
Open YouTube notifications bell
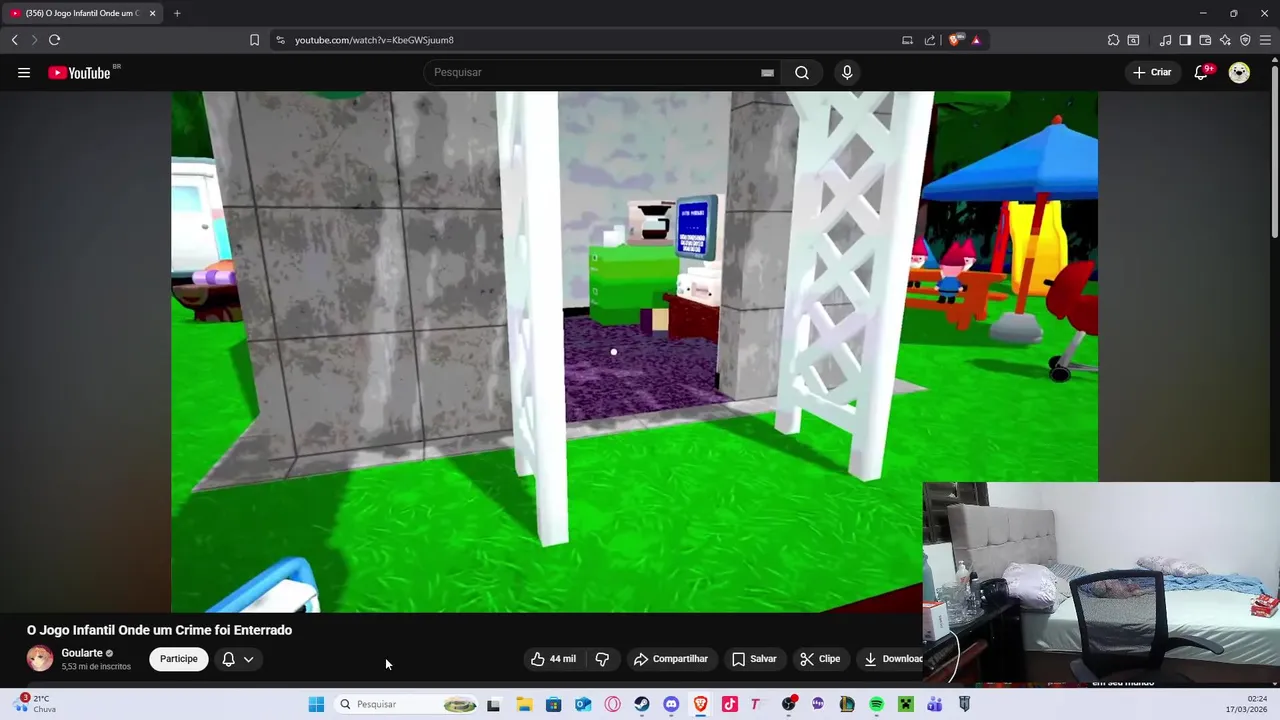[1202, 72]
